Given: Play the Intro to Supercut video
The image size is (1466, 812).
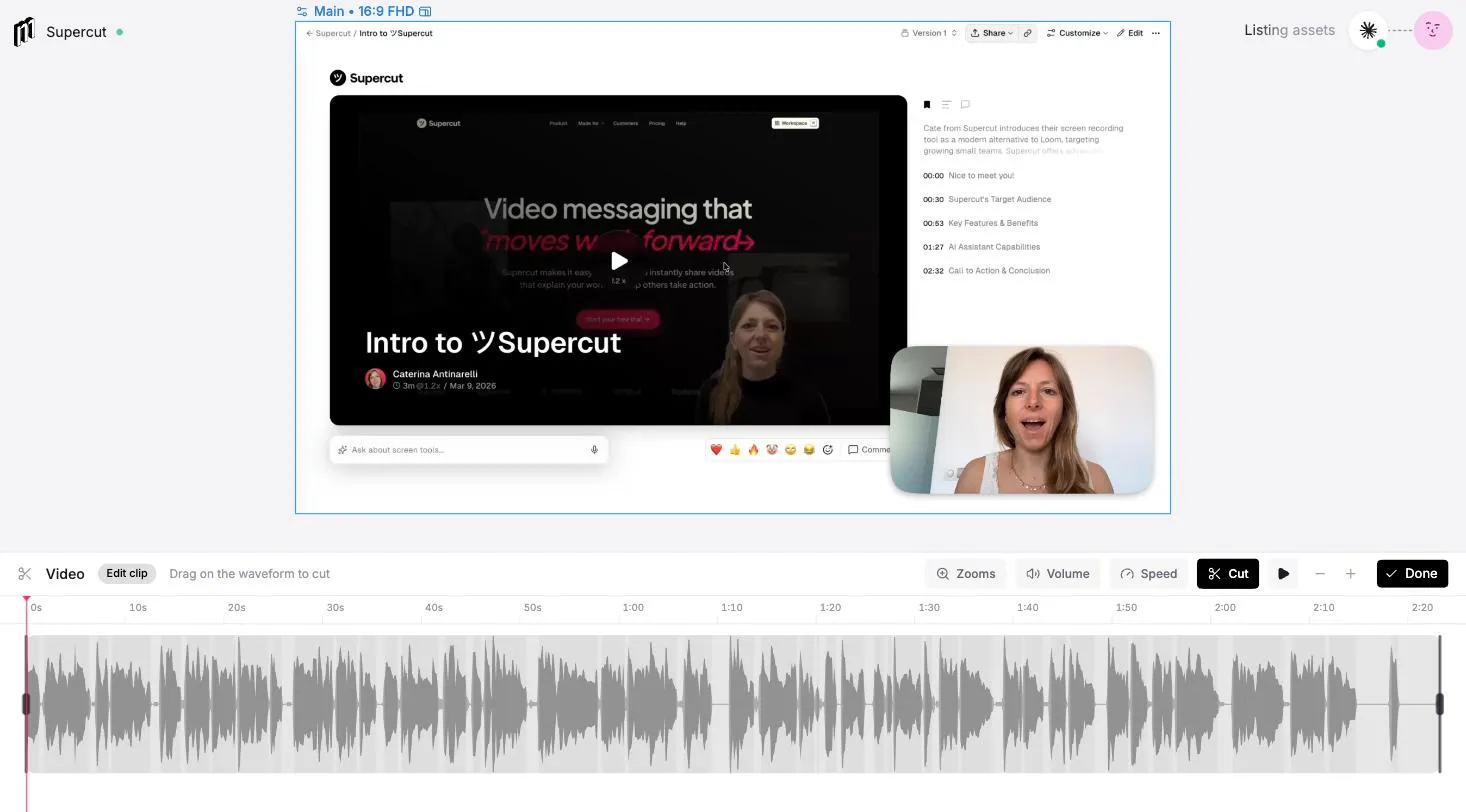Looking at the screenshot, I should [619, 261].
